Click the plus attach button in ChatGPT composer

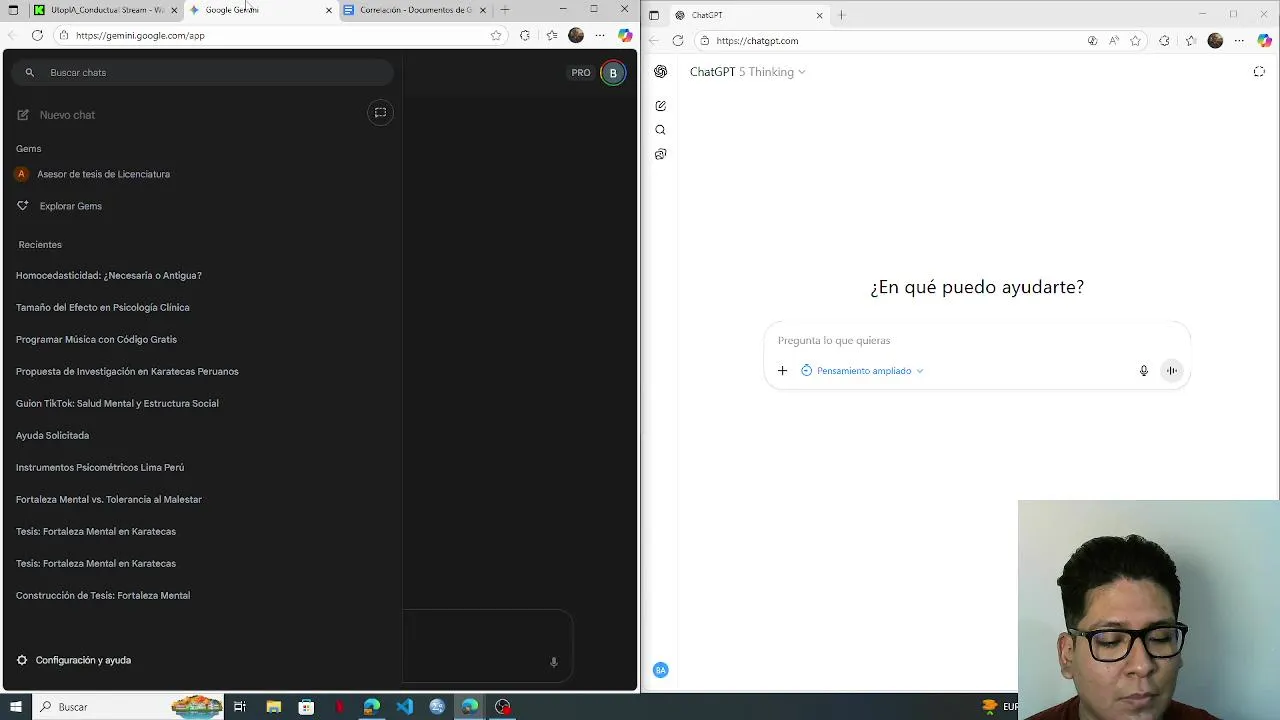[782, 371]
